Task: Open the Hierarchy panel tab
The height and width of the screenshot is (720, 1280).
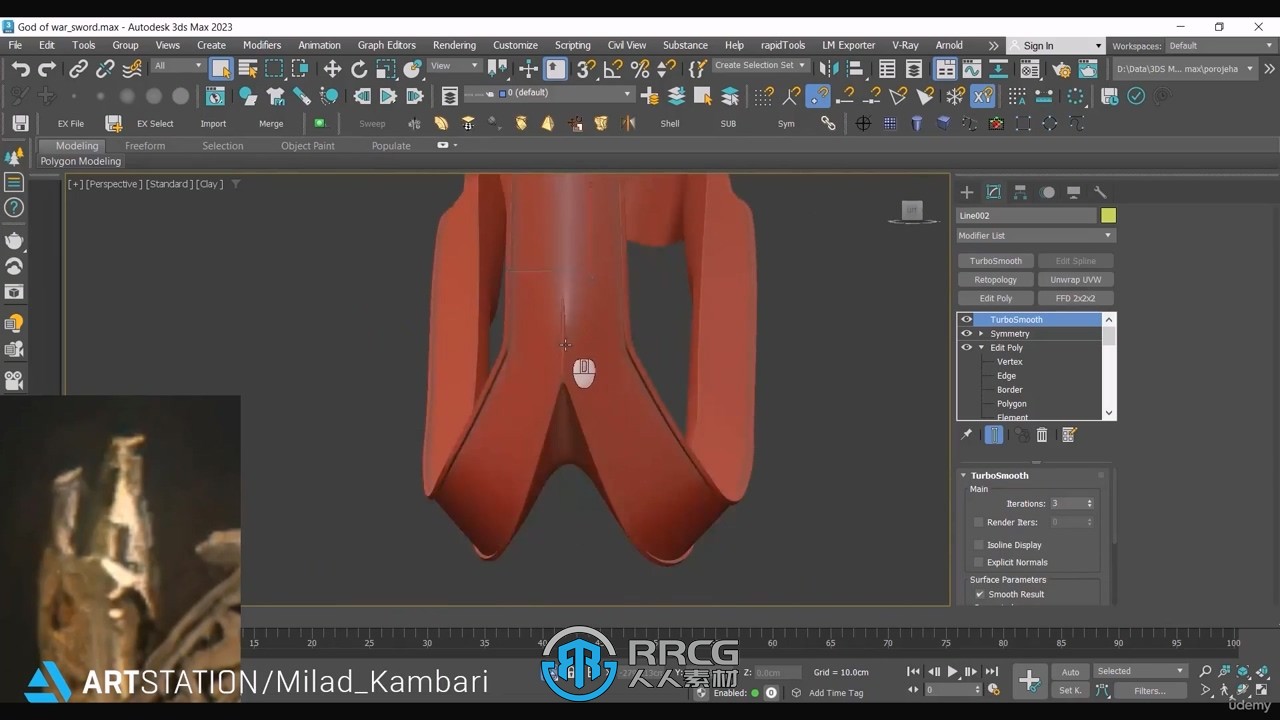Action: coord(1020,192)
